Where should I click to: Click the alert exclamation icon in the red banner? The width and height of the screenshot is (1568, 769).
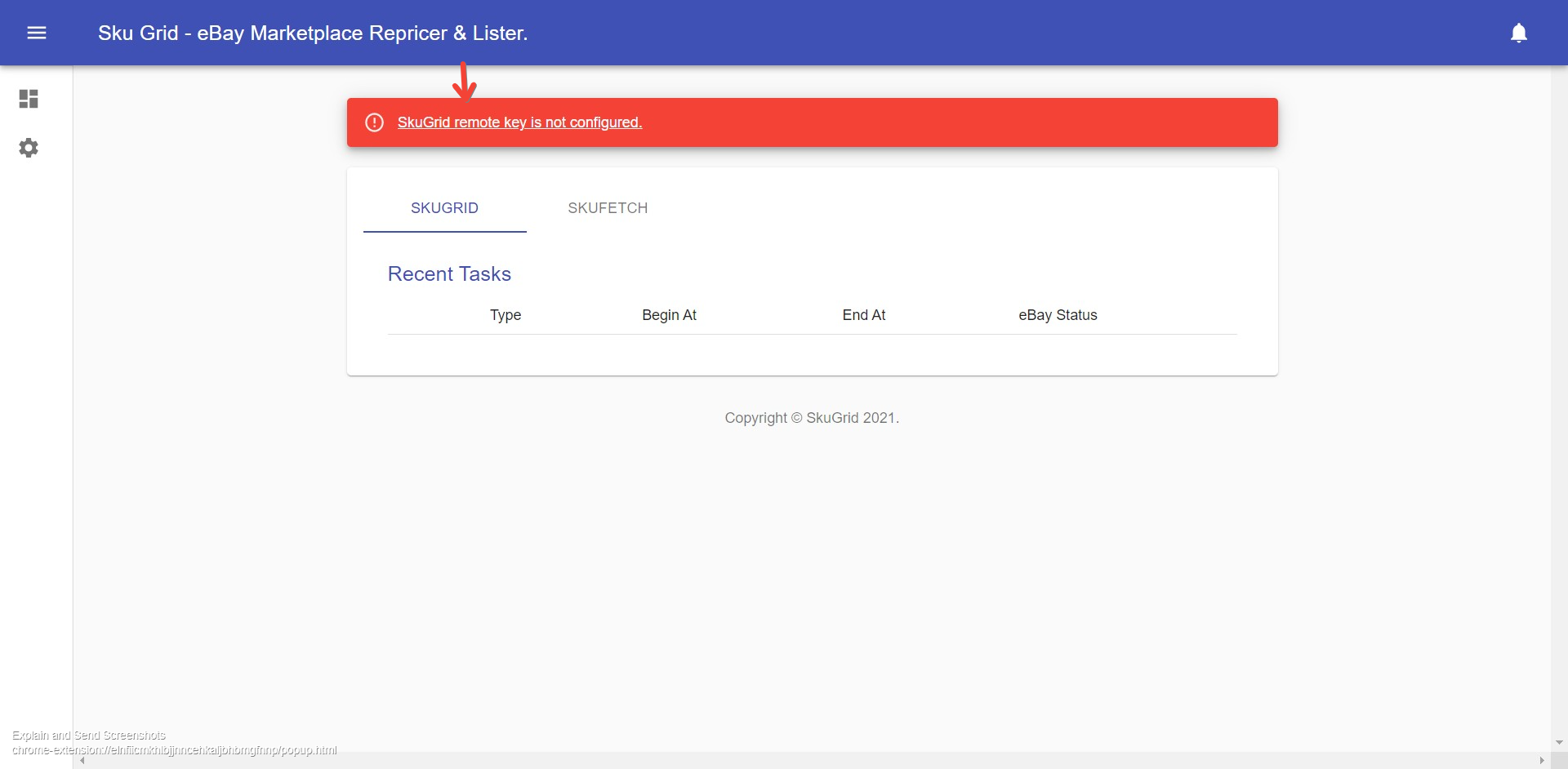[x=374, y=122]
